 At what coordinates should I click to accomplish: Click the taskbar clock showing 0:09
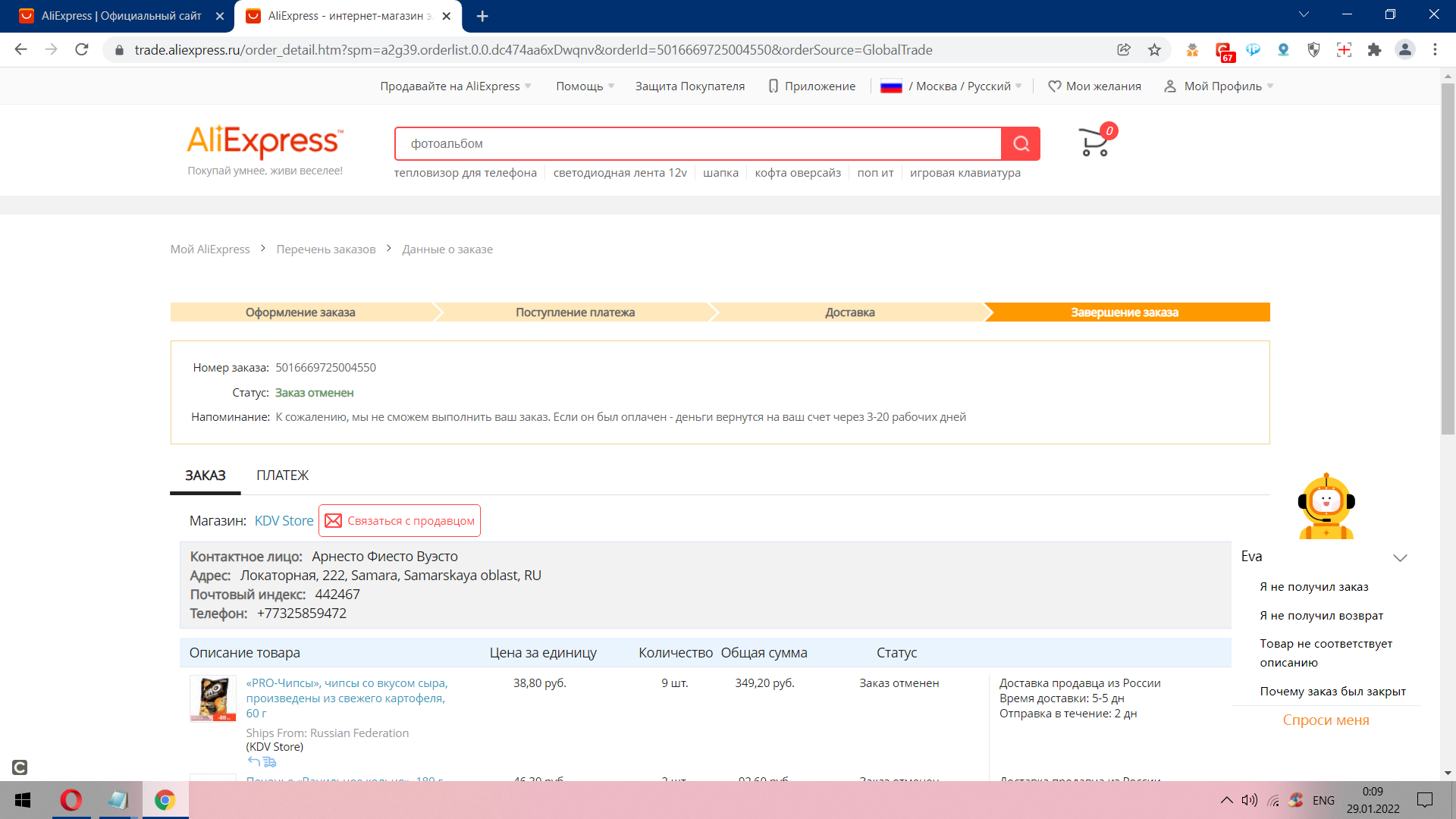point(1373,800)
